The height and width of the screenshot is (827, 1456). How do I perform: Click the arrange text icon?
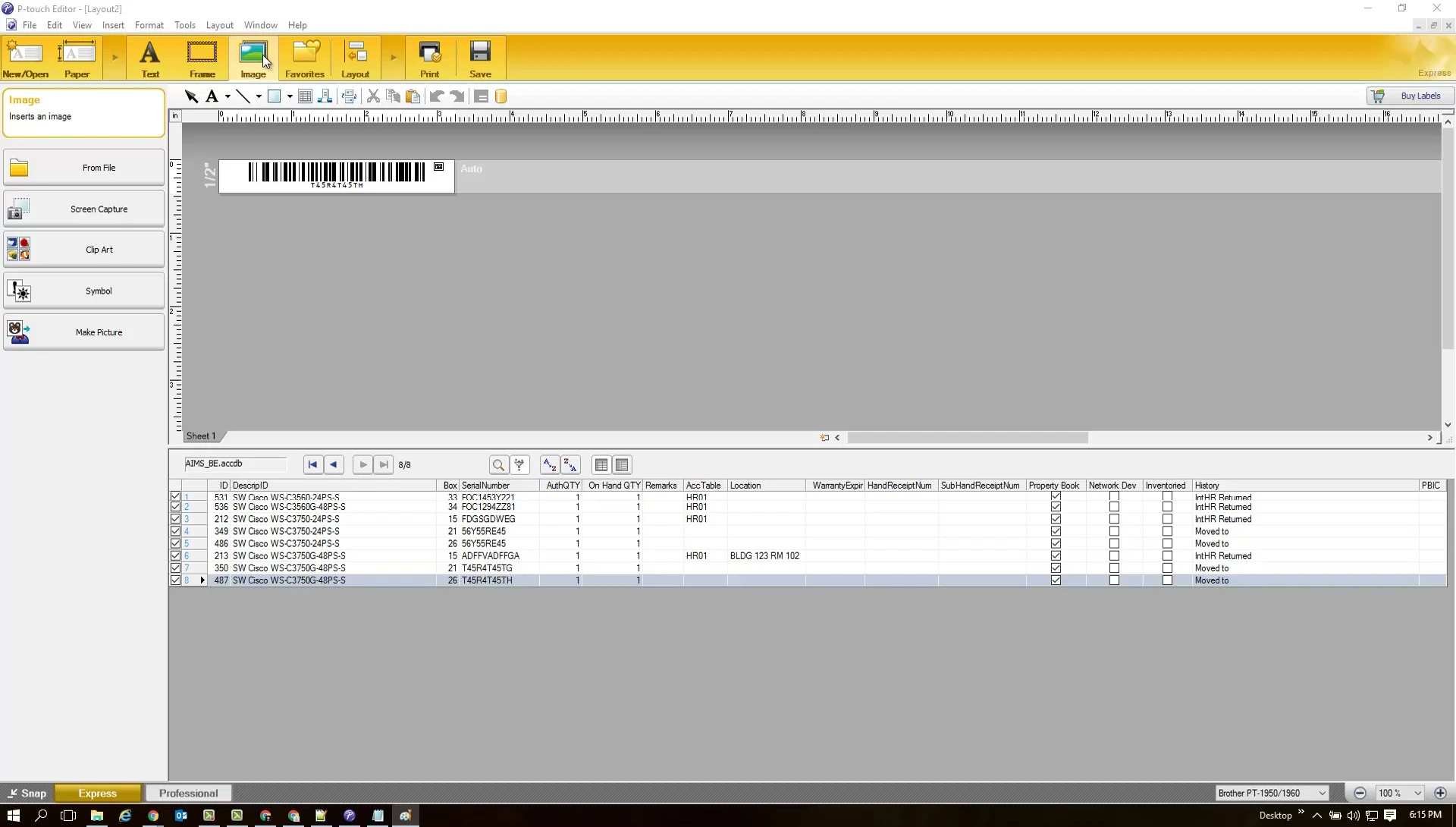tap(325, 96)
